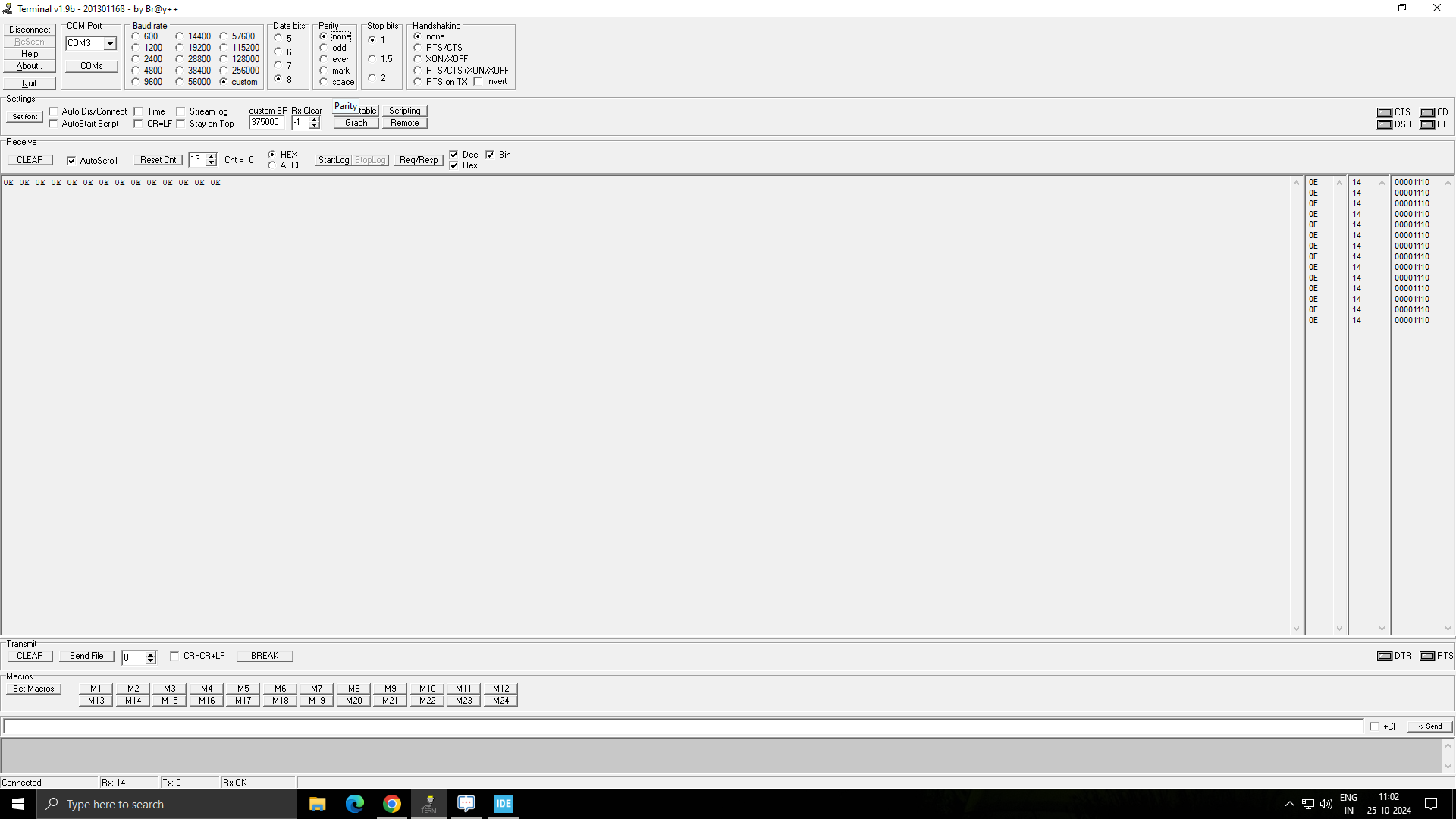Switch receive display to ASCII mode
Image resolution: width=1456 pixels, height=819 pixels.
click(272, 165)
